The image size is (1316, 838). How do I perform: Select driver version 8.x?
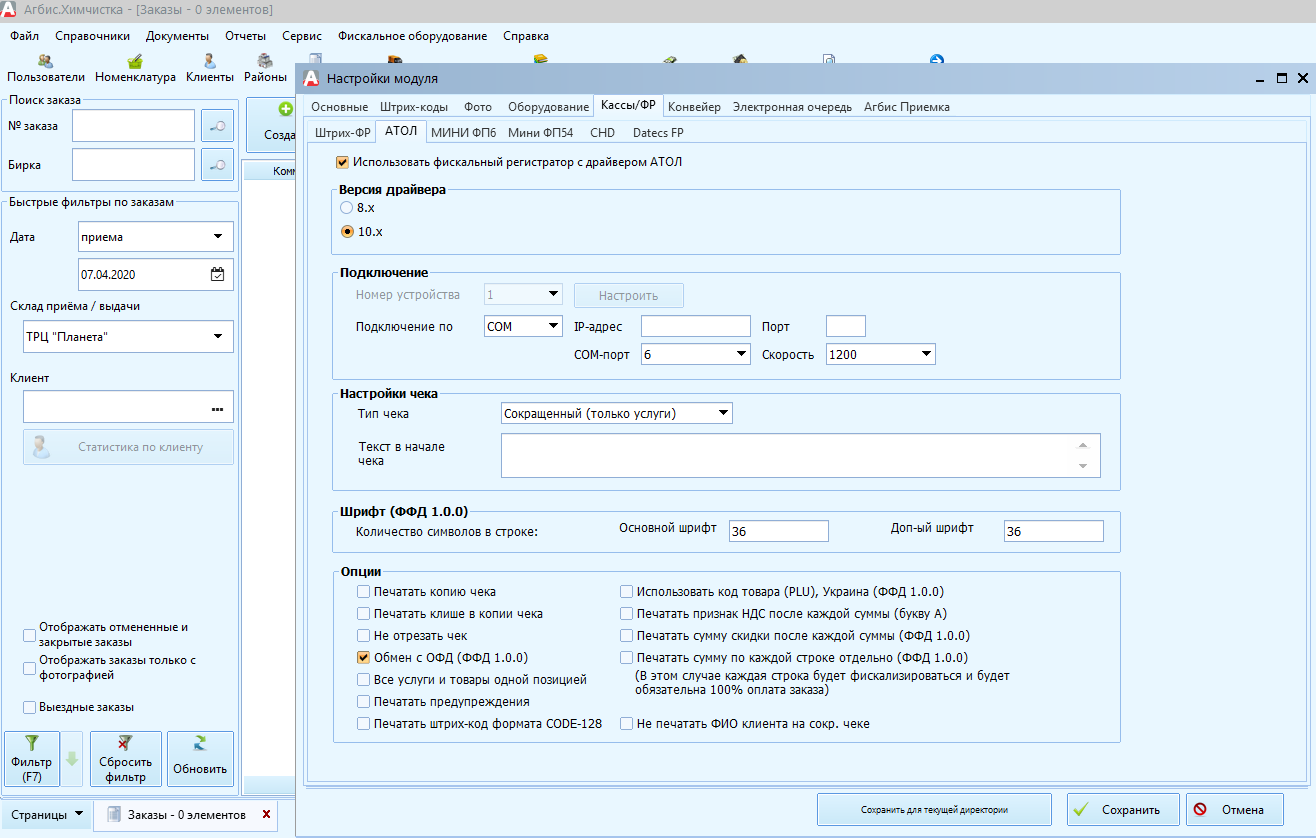pos(347,208)
